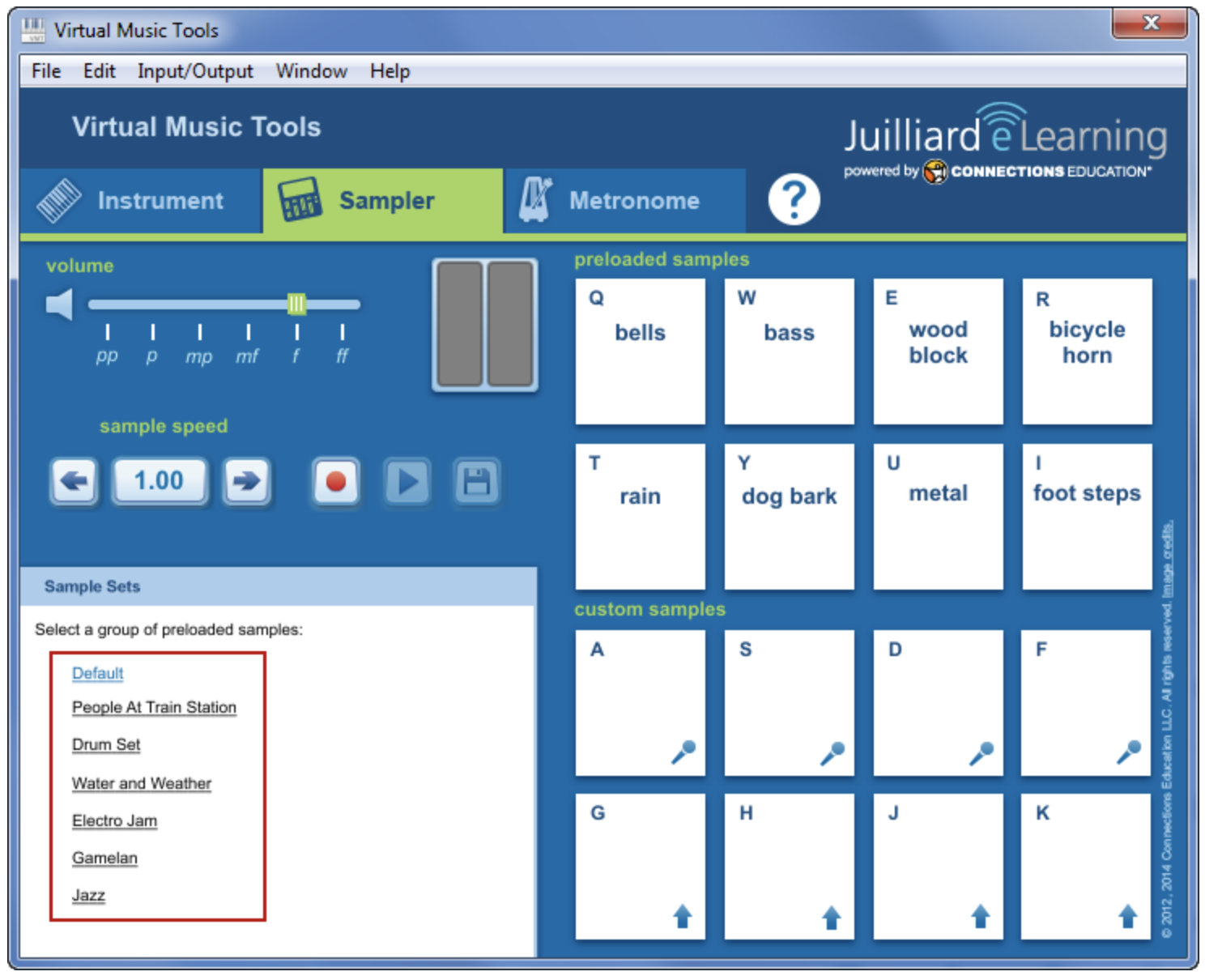
Task: Click the speaker volume icon
Action: [x=60, y=305]
